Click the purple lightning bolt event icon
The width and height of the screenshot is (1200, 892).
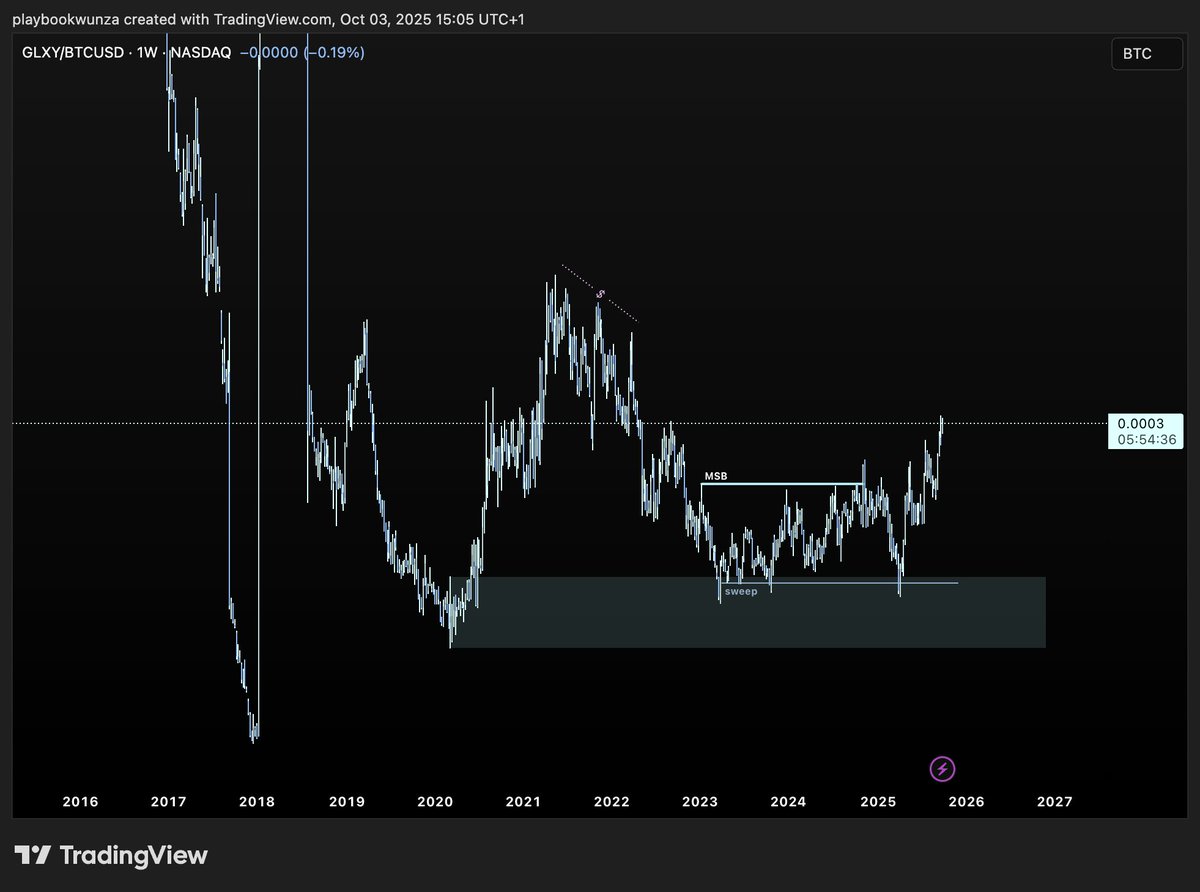943,768
